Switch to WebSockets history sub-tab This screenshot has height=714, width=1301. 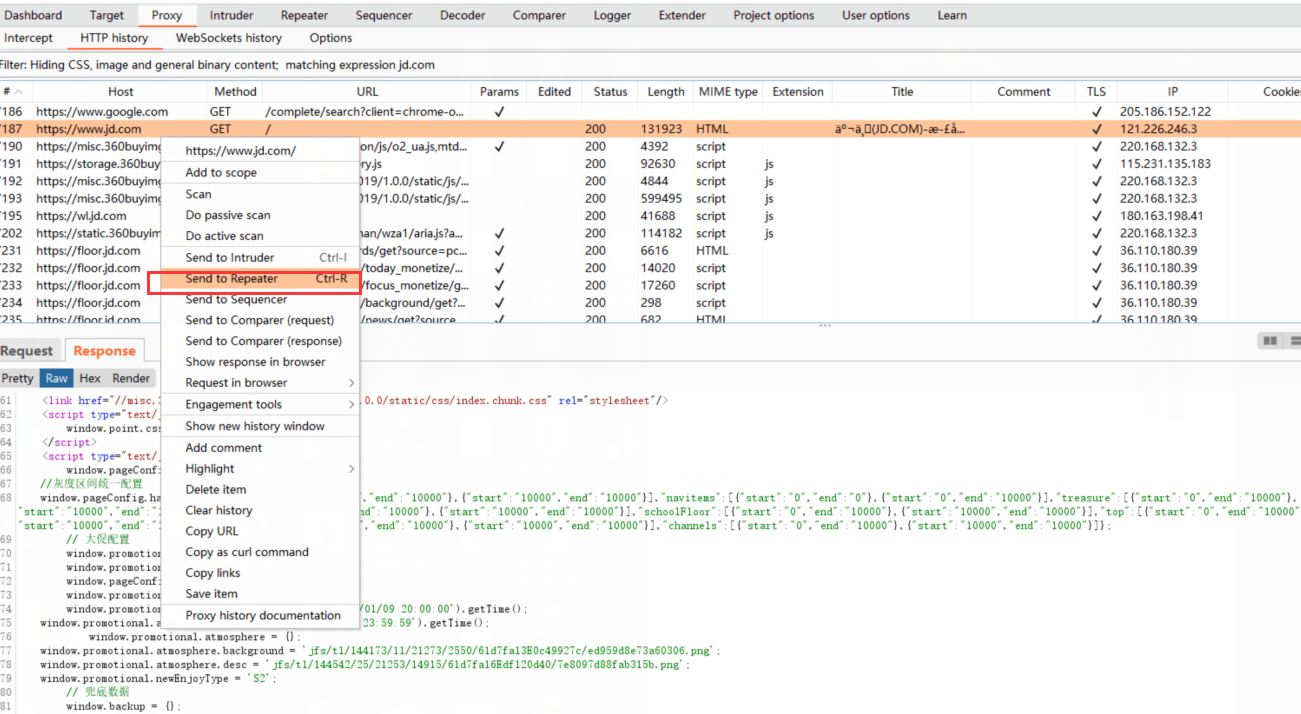[229, 38]
